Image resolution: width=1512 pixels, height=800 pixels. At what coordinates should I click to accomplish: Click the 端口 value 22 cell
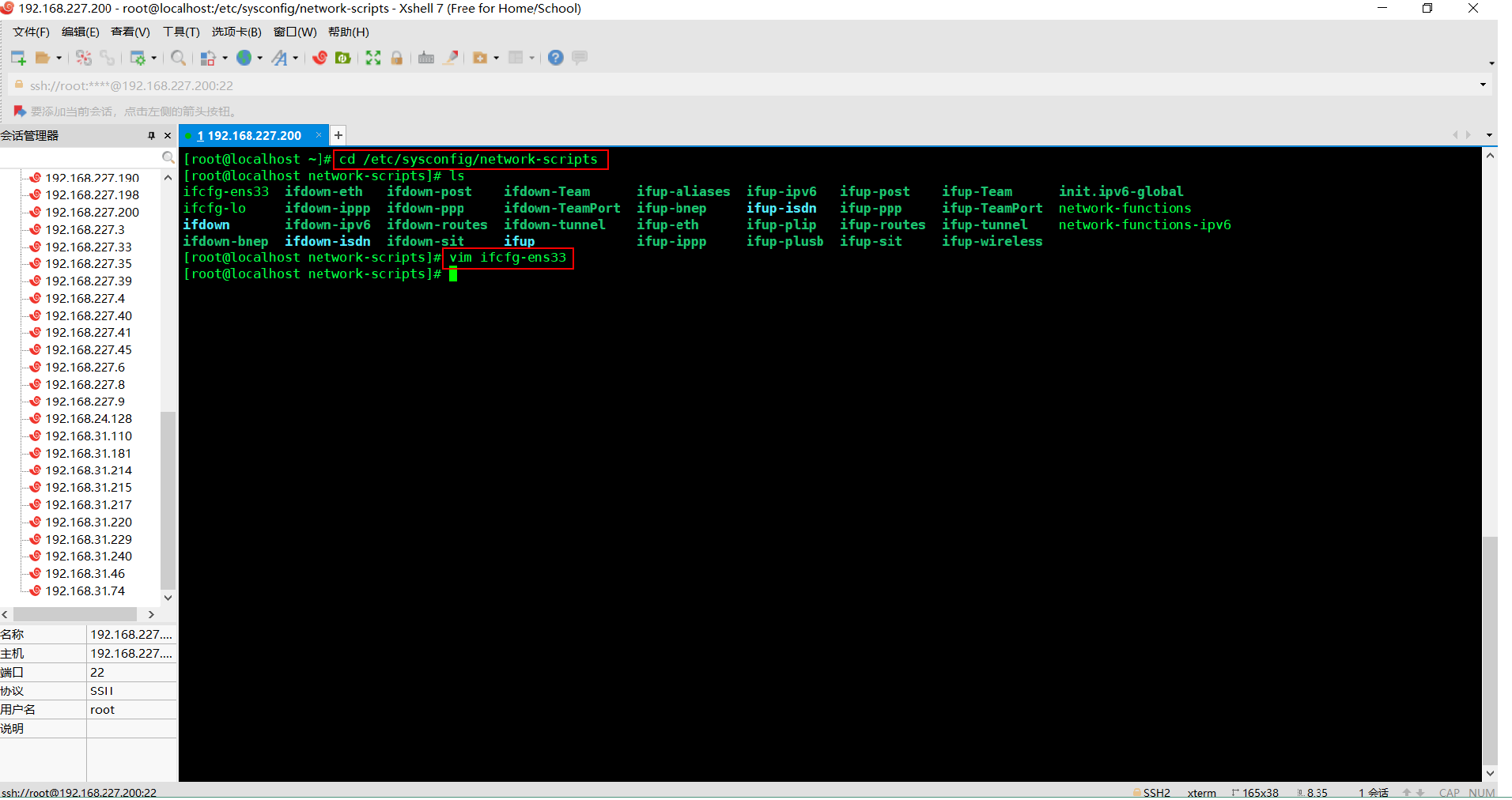pos(131,672)
